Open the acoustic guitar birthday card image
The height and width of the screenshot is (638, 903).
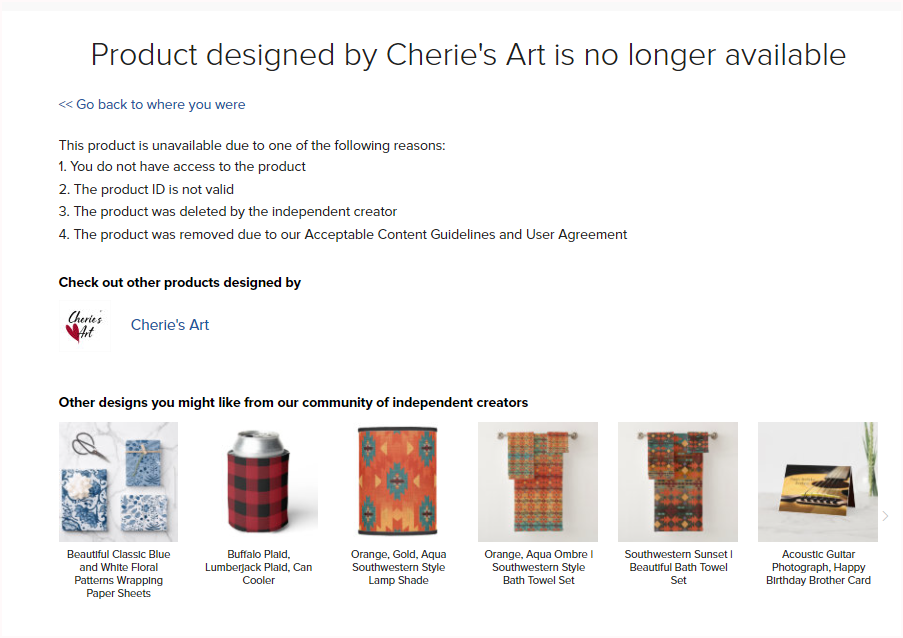pos(818,482)
